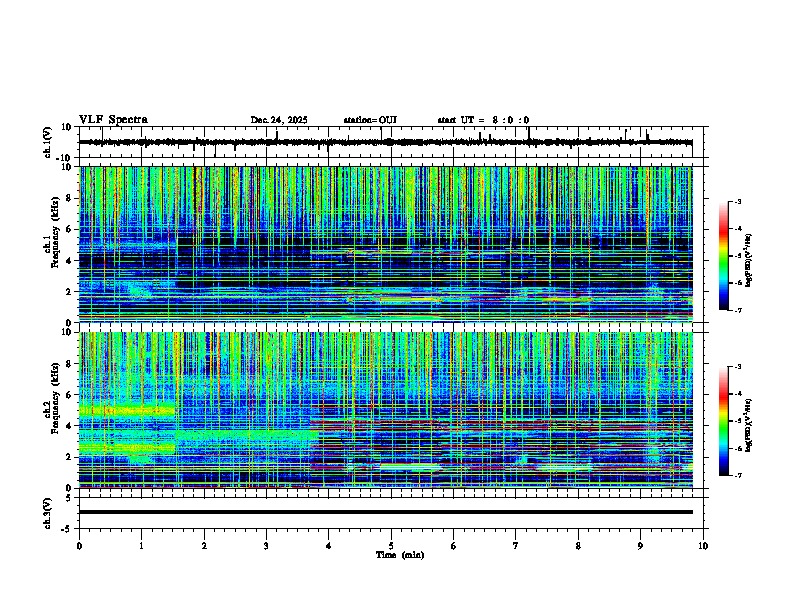Click tick label "4" on the Time axis
The height and width of the screenshot is (612, 792).
pos(329,546)
